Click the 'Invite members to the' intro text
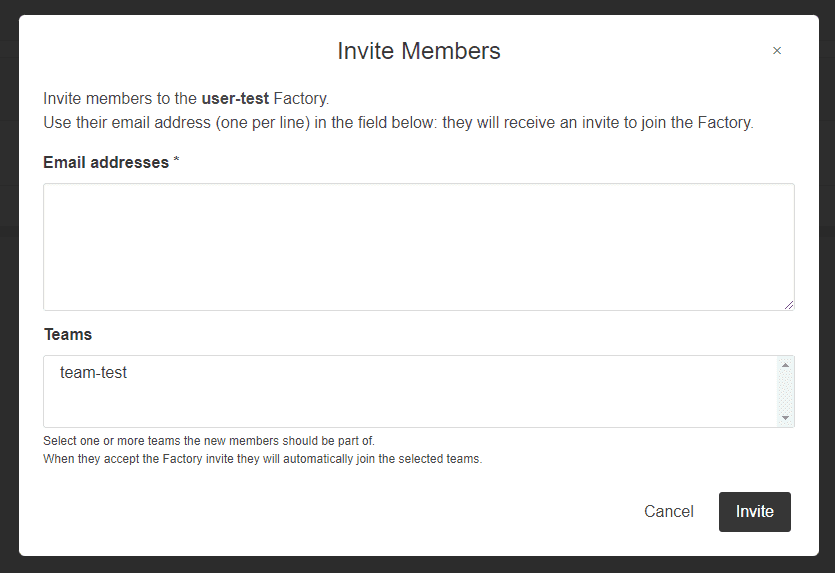This screenshot has width=835, height=573. tap(120, 99)
